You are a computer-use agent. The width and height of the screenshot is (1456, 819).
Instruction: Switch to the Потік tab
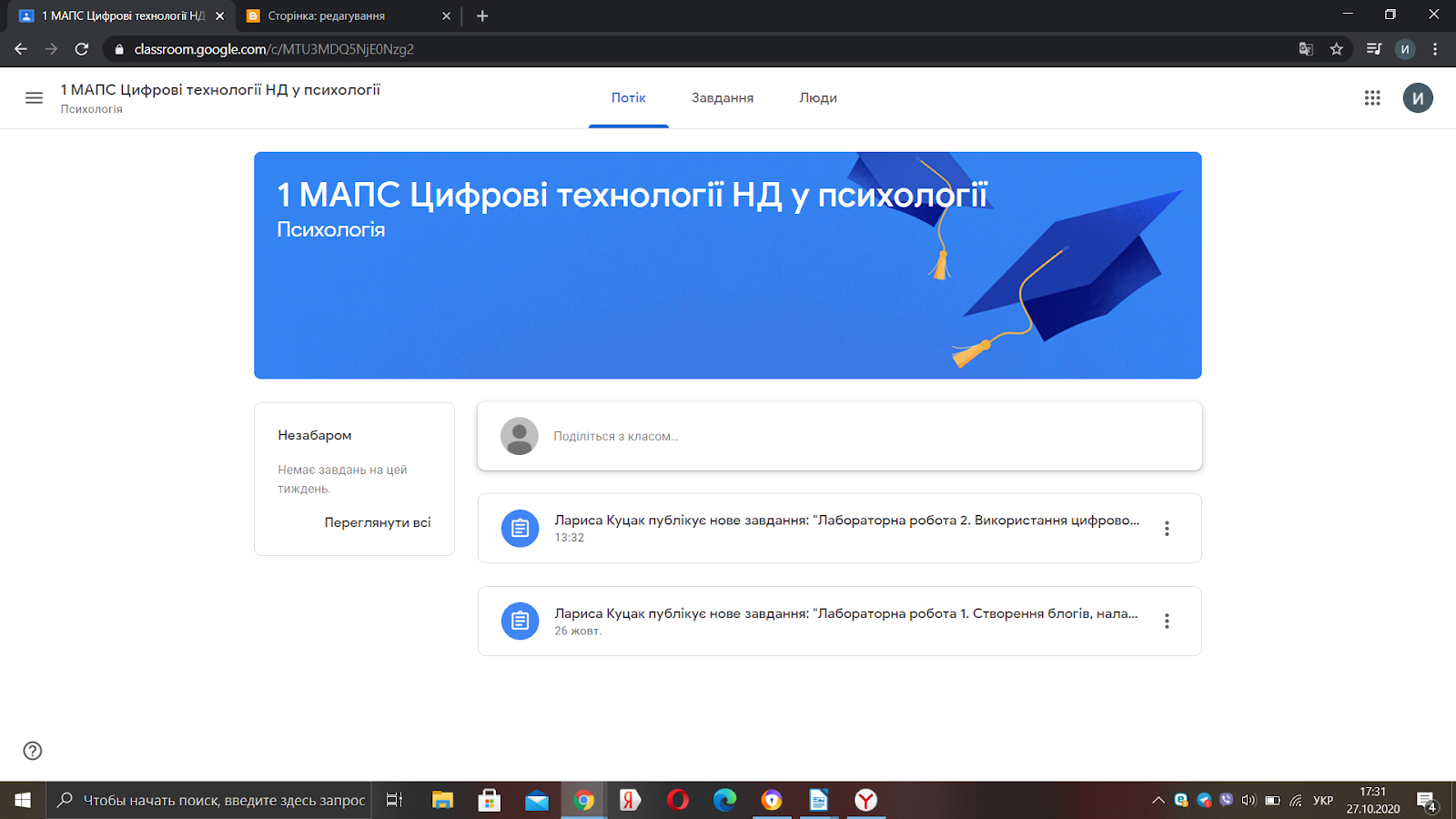click(629, 97)
